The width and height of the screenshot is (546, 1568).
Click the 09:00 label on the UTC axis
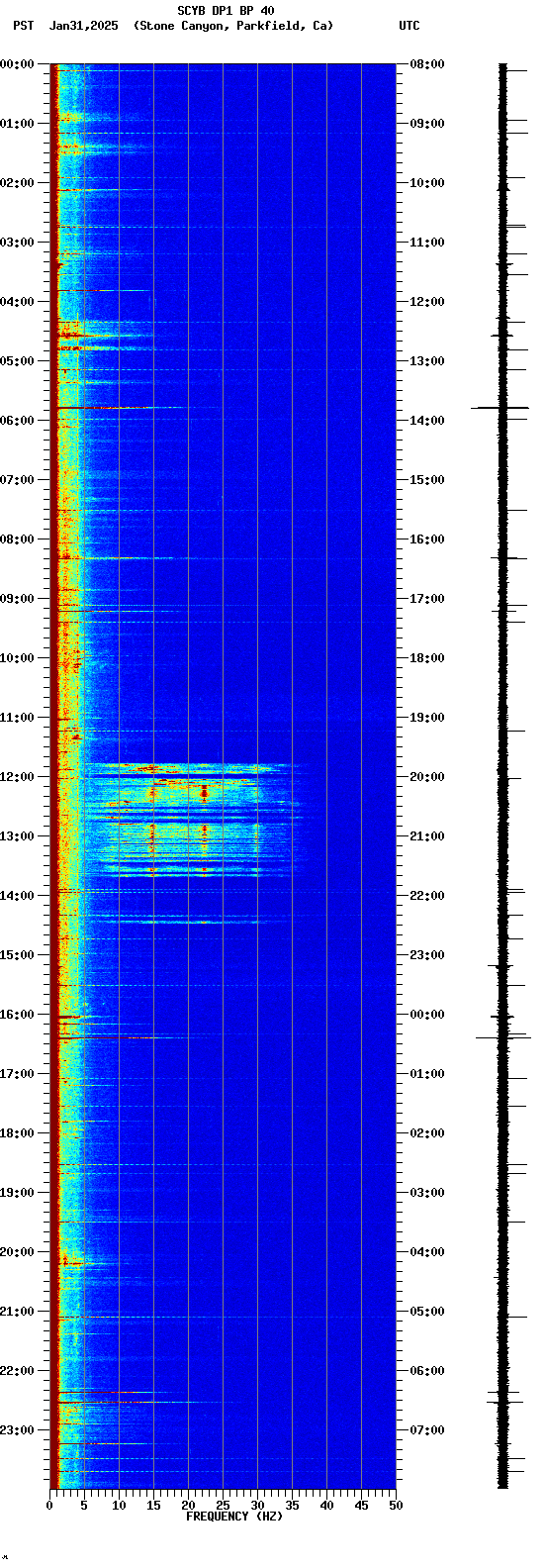pos(427,124)
